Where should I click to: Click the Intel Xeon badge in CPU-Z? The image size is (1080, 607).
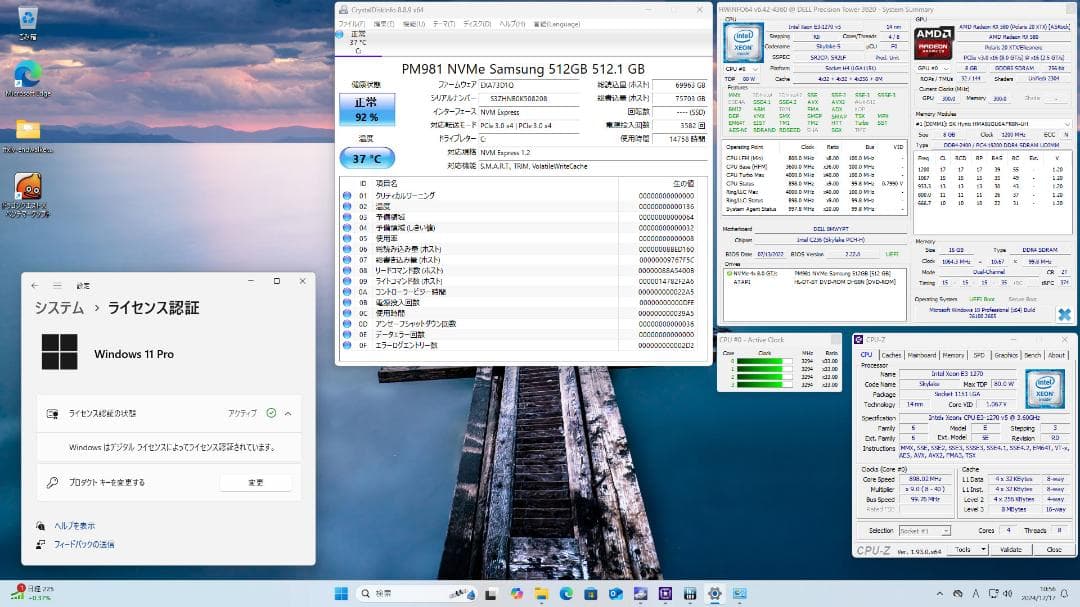[1045, 390]
